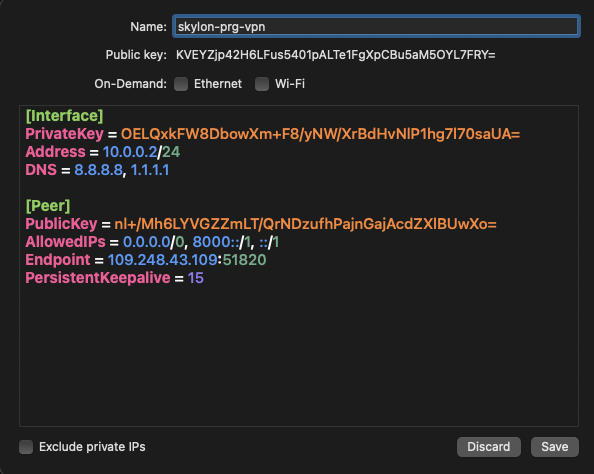
Task: Click the PersistentKeepalive key label
Action: 98,278
